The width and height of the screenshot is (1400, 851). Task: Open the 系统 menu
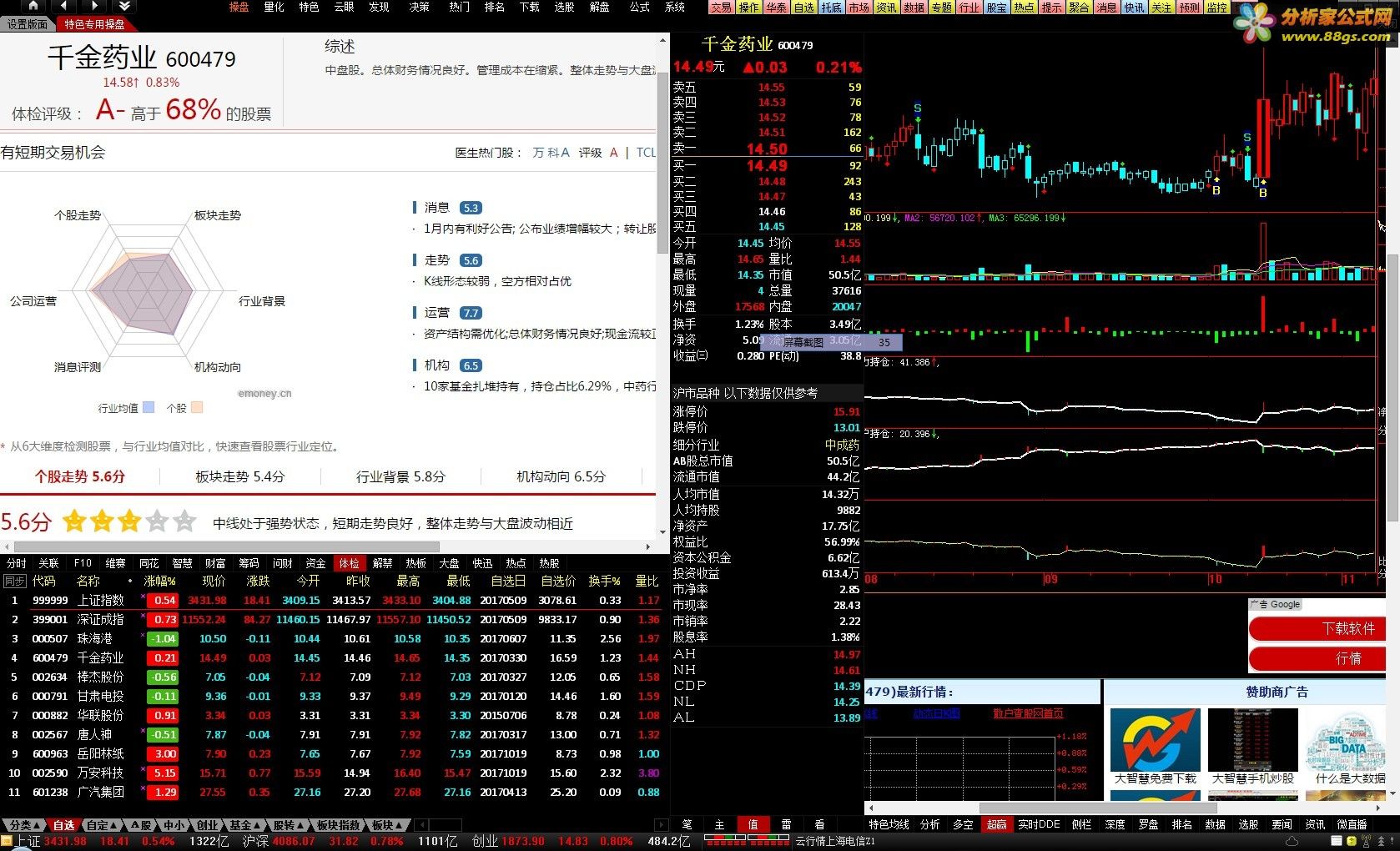point(674,7)
